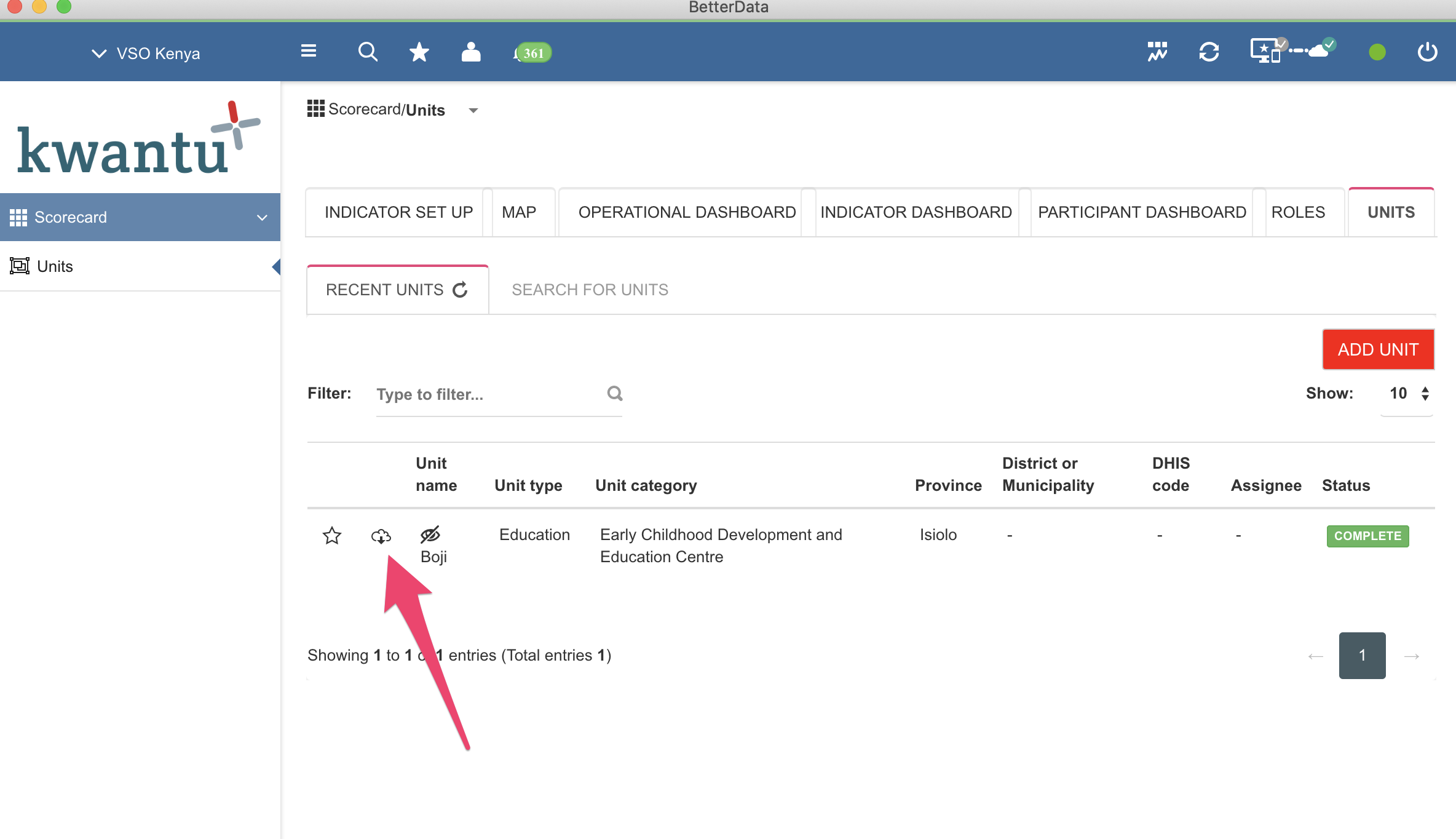Change the Show entries count selector
The width and height of the screenshot is (1456, 839).
[1408, 394]
